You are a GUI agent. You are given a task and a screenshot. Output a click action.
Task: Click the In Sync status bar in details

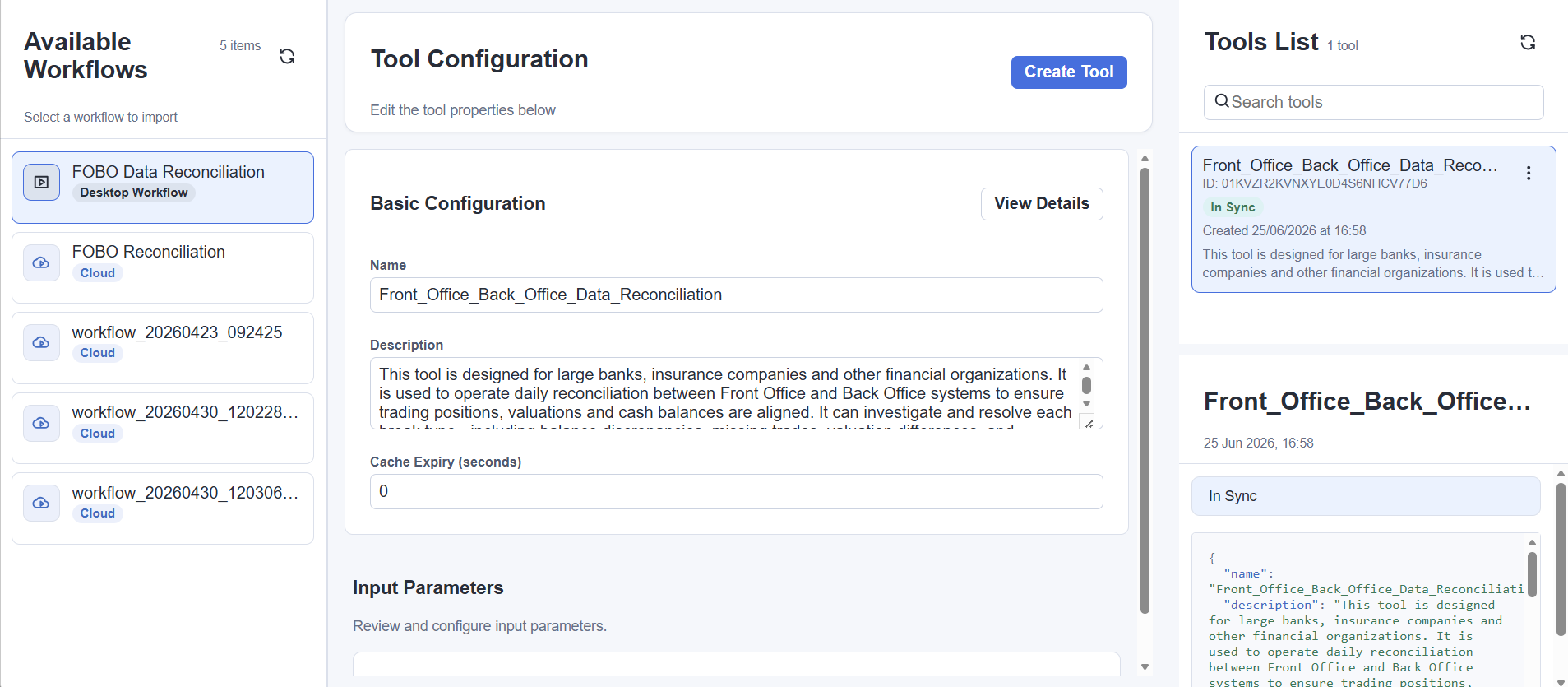tap(1366, 496)
